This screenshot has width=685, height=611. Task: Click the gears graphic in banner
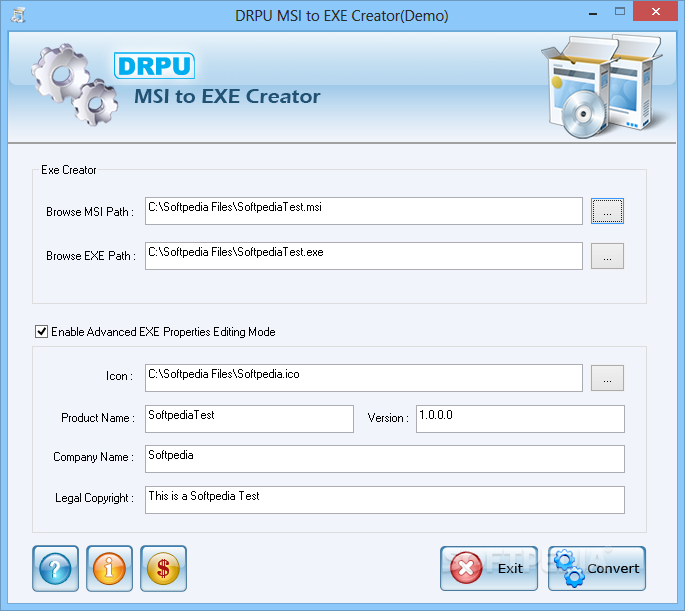[74, 85]
